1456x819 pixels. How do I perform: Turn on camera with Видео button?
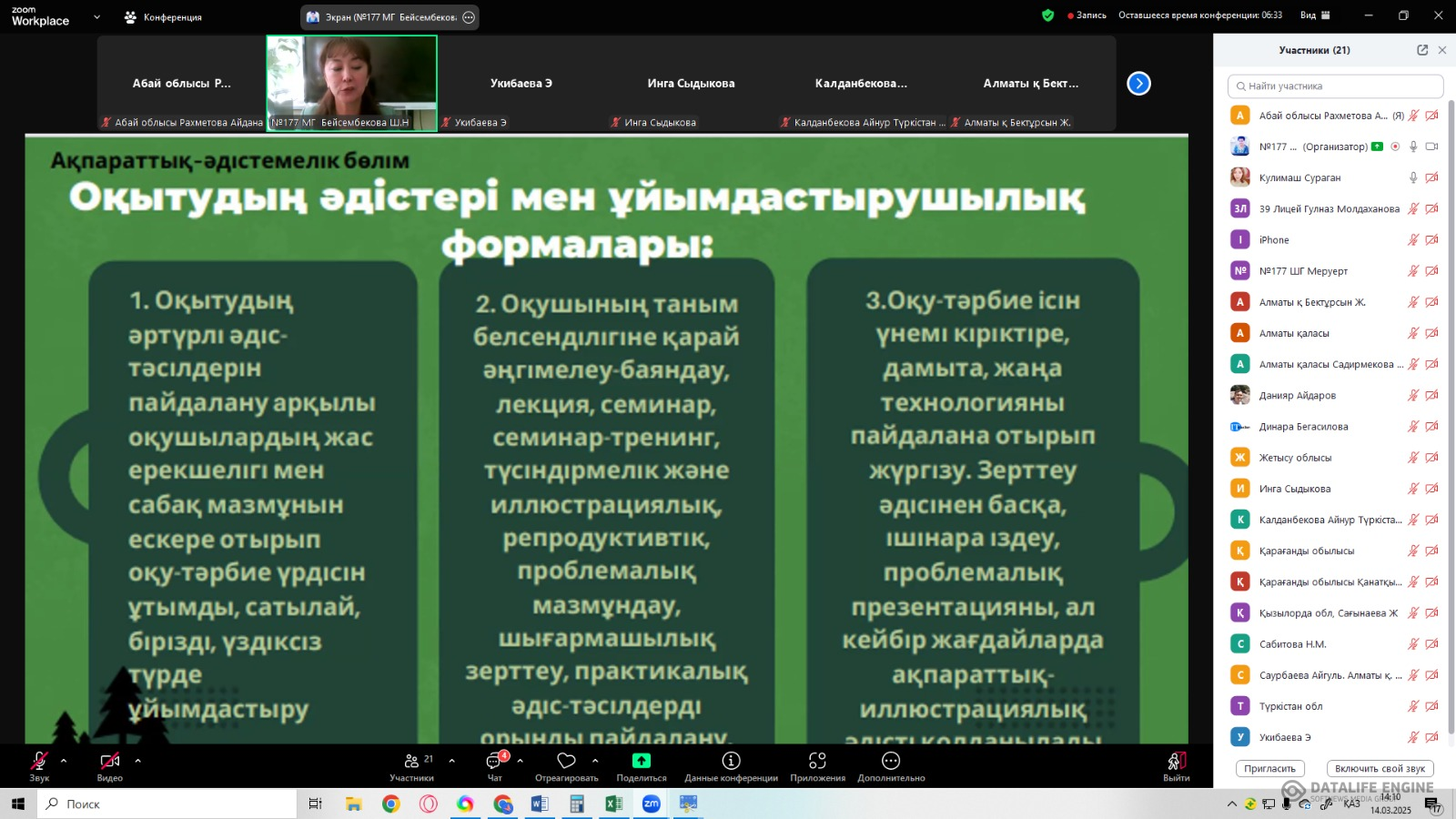(x=109, y=761)
